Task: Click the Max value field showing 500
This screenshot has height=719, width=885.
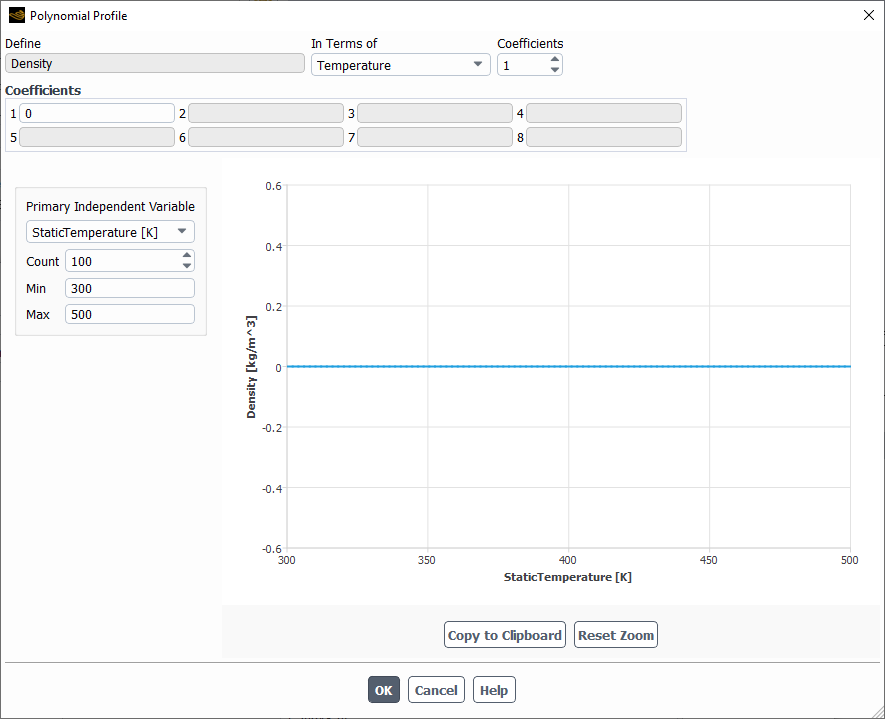Action: pyautogui.click(x=130, y=314)
